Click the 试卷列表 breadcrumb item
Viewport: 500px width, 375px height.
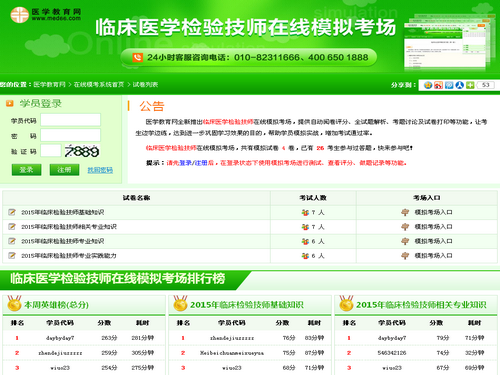click(x=145, y=85)
